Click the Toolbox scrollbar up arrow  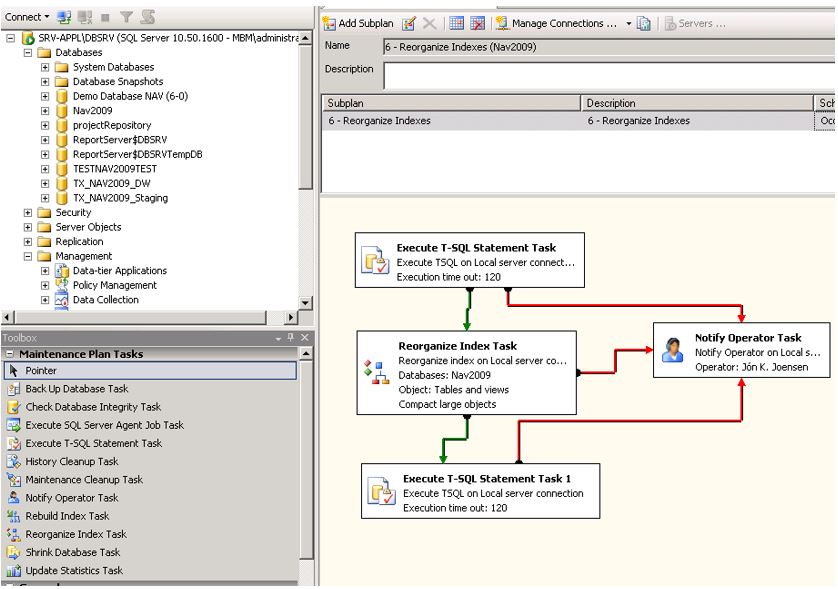306,354
